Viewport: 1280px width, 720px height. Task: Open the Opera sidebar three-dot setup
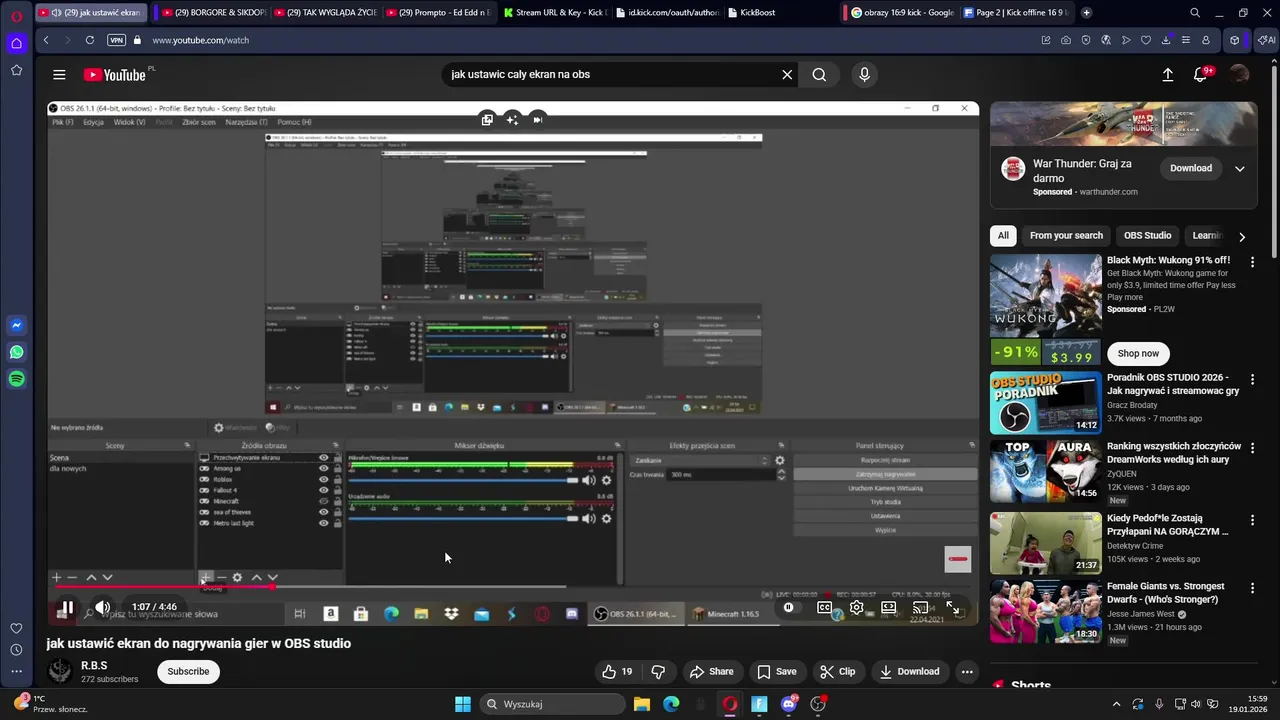[17, 672]
